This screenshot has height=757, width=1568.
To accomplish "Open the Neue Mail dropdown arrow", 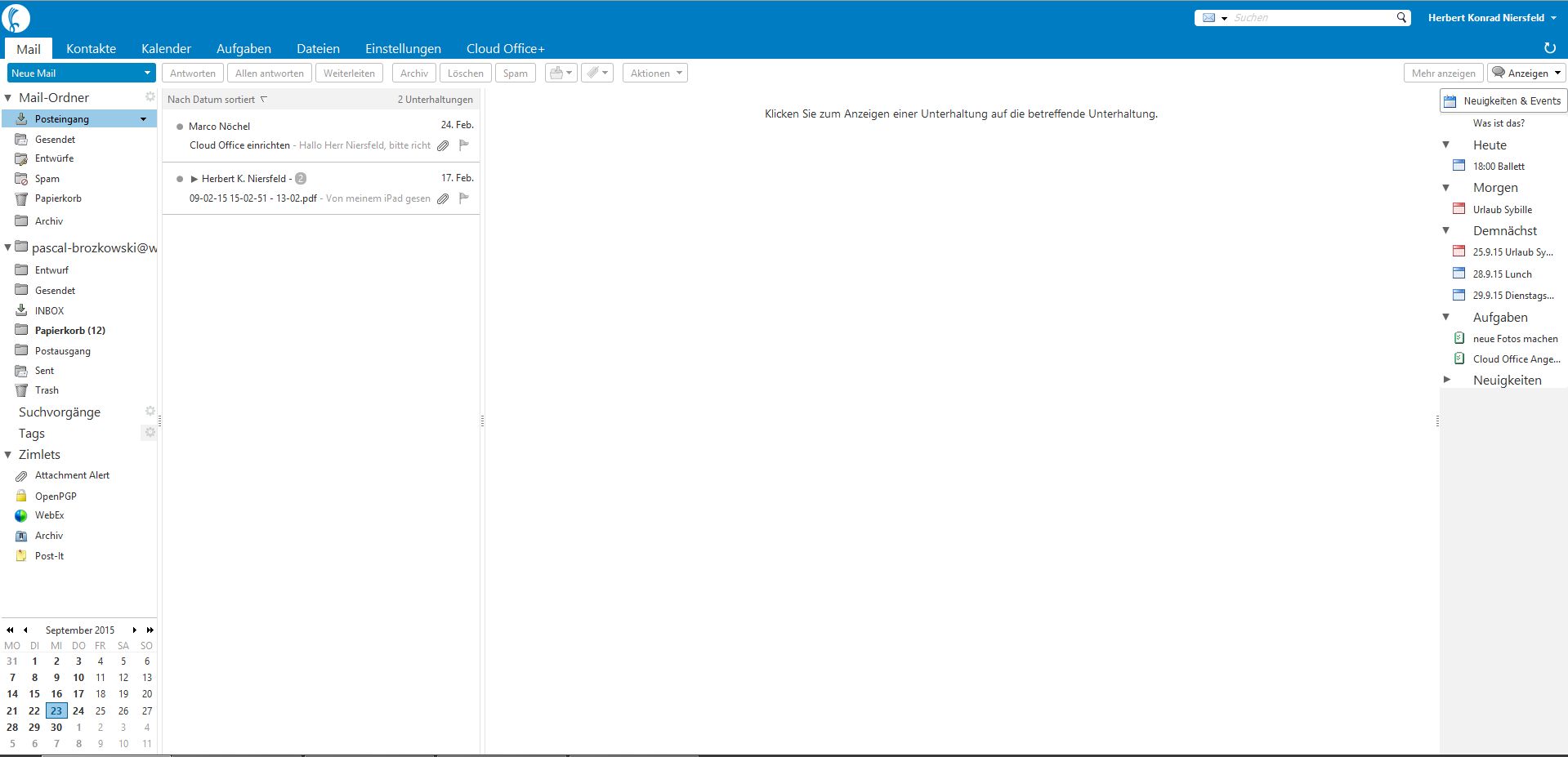I will (147, 73).
